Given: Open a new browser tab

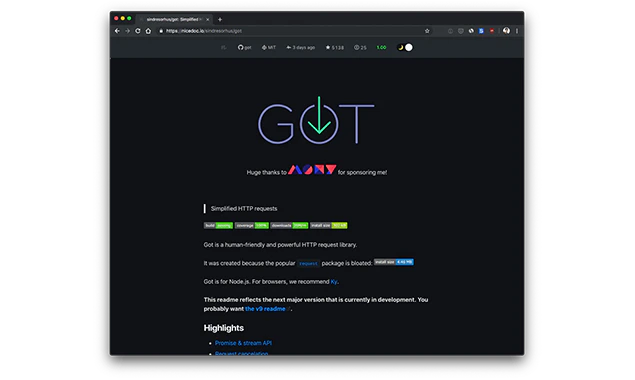Looking at the screenshot, I should (220, 19).
